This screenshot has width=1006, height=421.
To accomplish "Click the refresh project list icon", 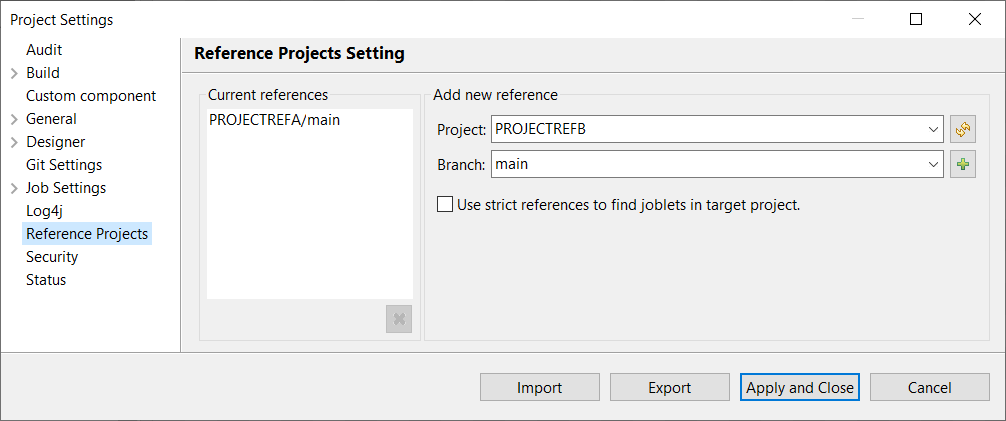I will point(962,129).
